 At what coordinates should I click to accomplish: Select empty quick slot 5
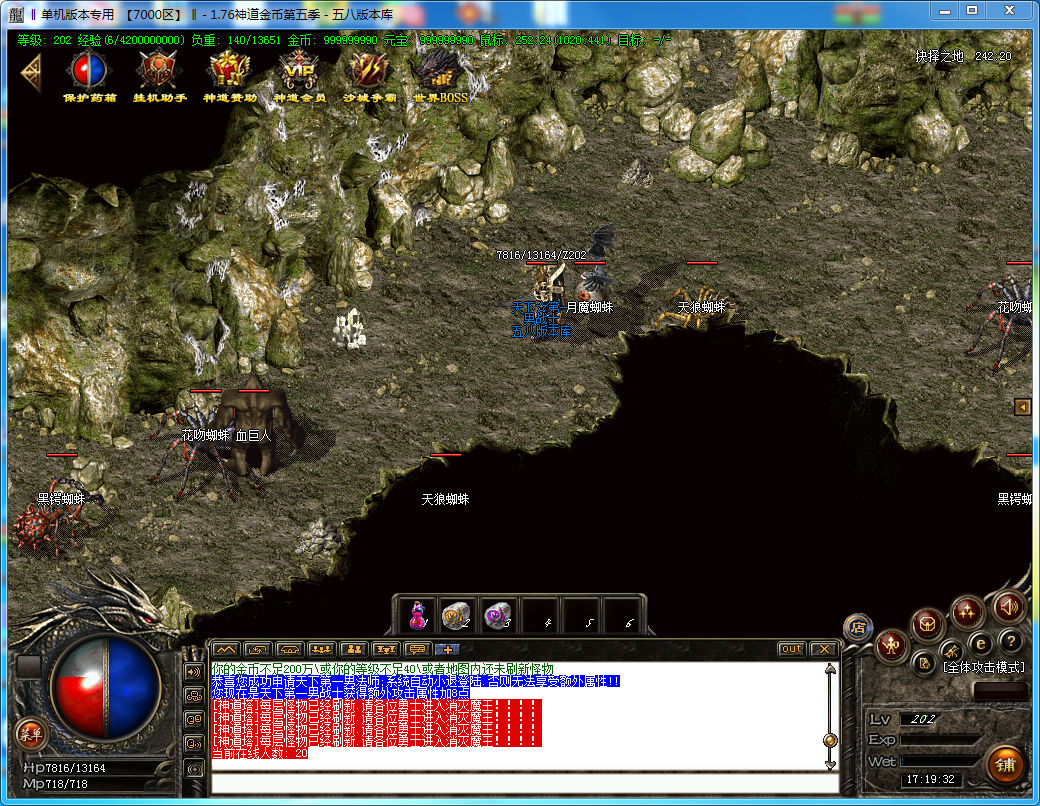coord(580,616)
